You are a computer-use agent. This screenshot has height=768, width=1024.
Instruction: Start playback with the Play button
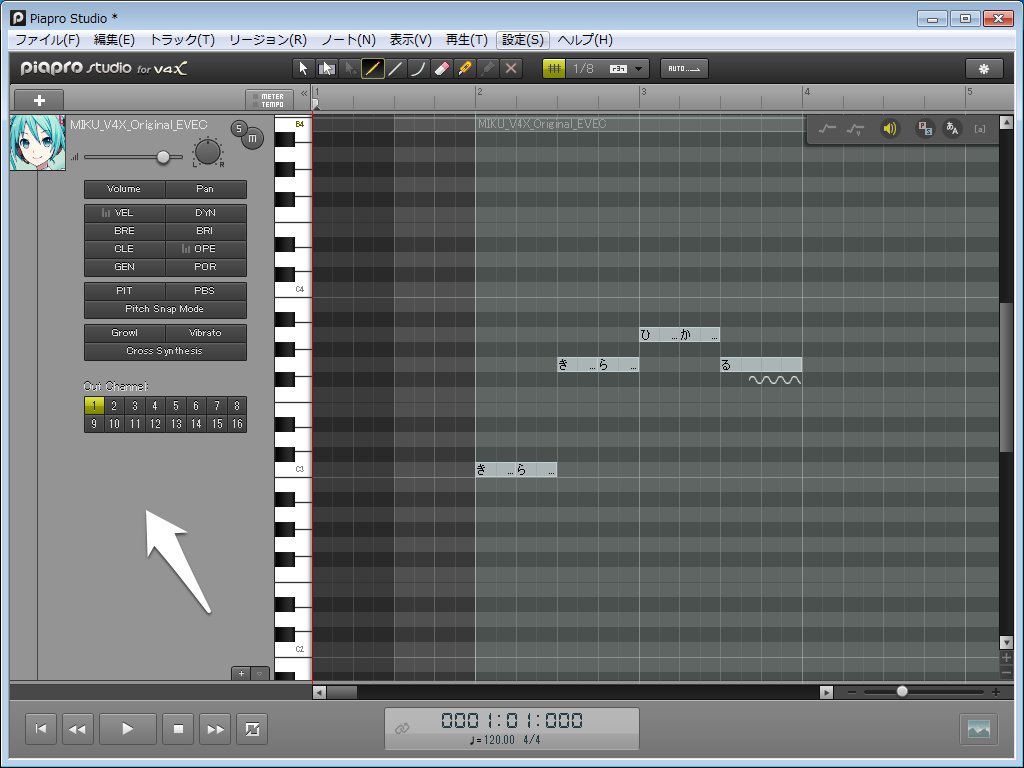127,729
